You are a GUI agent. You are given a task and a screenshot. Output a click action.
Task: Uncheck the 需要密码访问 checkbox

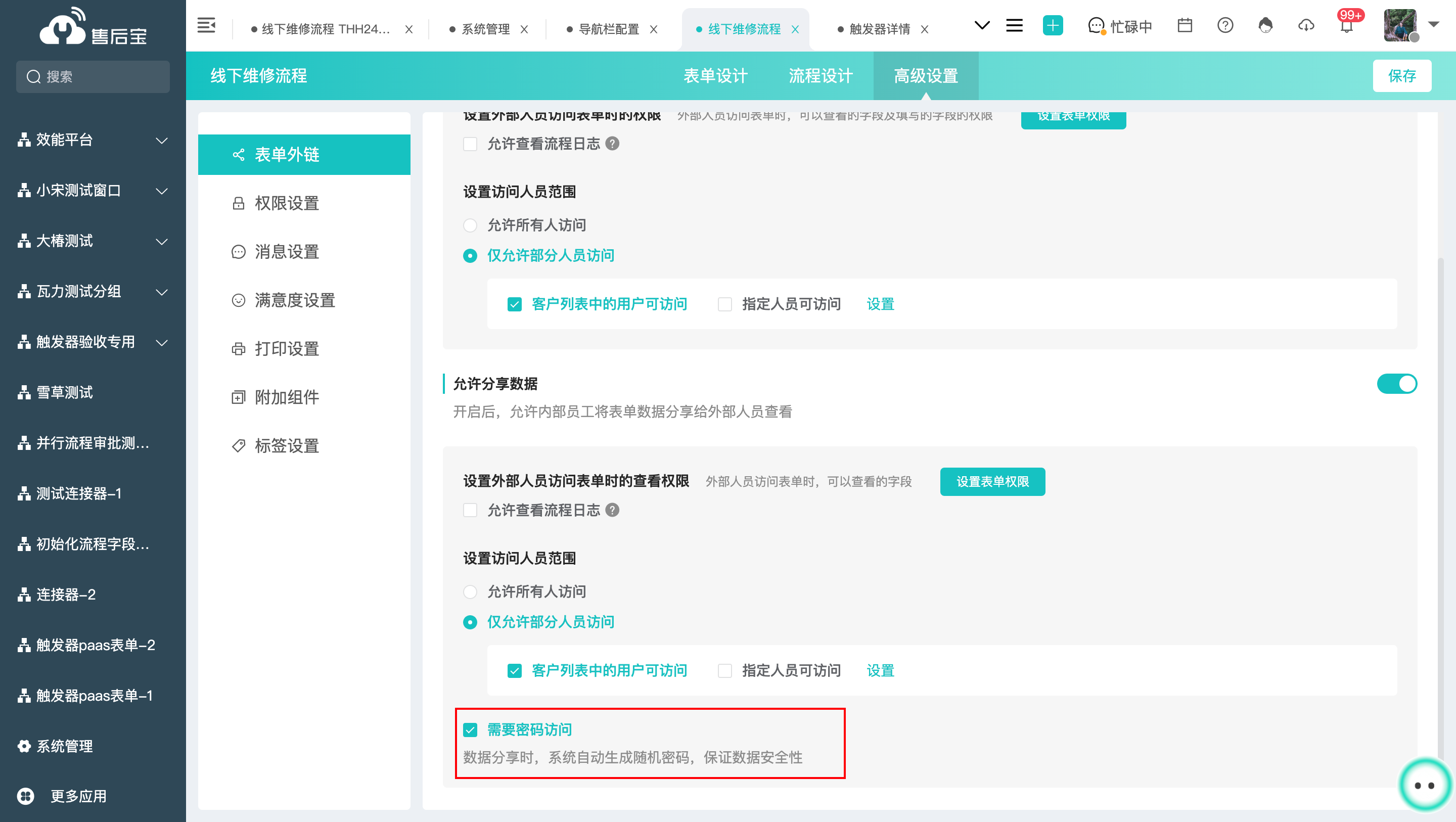tap(470, 730)
